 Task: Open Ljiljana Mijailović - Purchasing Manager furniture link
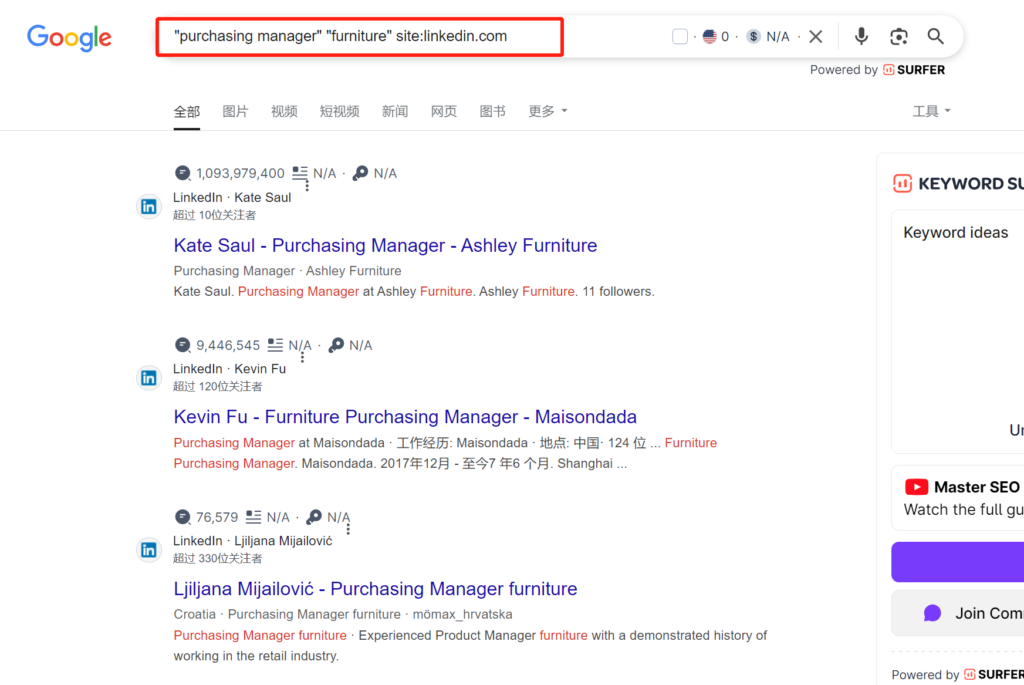coord(376,589)
